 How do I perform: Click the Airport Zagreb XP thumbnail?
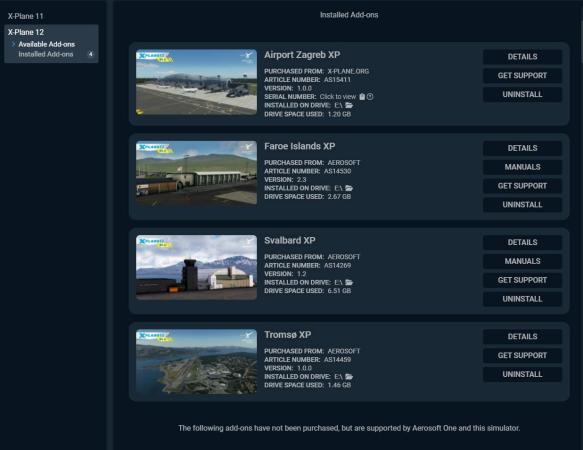(x=196, y=82)
